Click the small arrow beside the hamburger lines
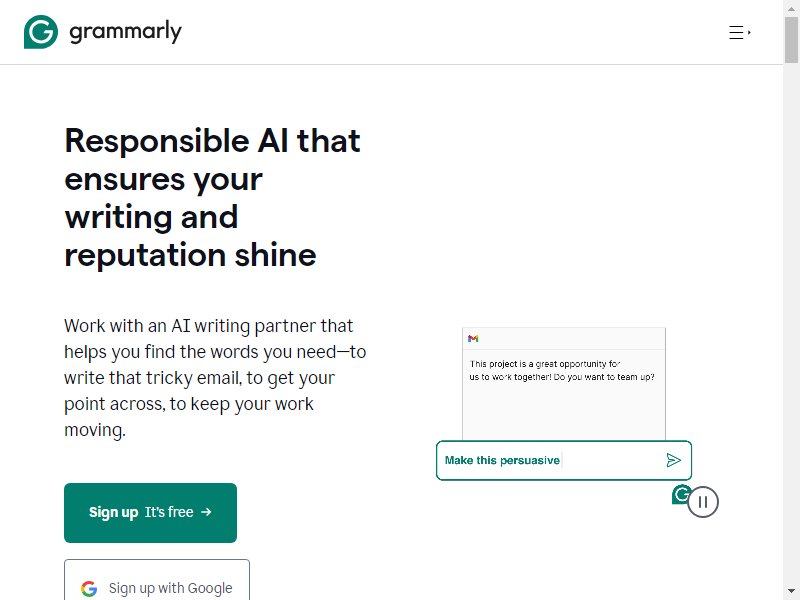The height and width of the screenshot is (600, 800). pyautogui.click(x=749, y=32)
